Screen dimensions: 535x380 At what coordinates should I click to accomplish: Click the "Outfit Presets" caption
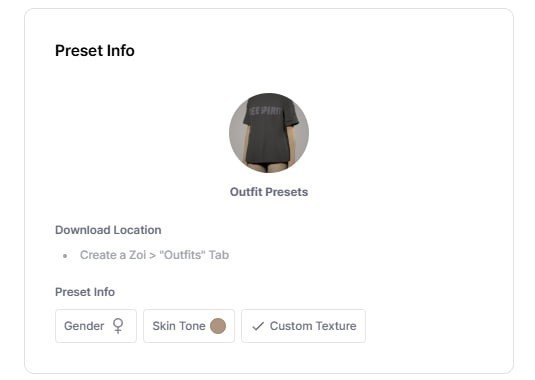pos(269,192)
